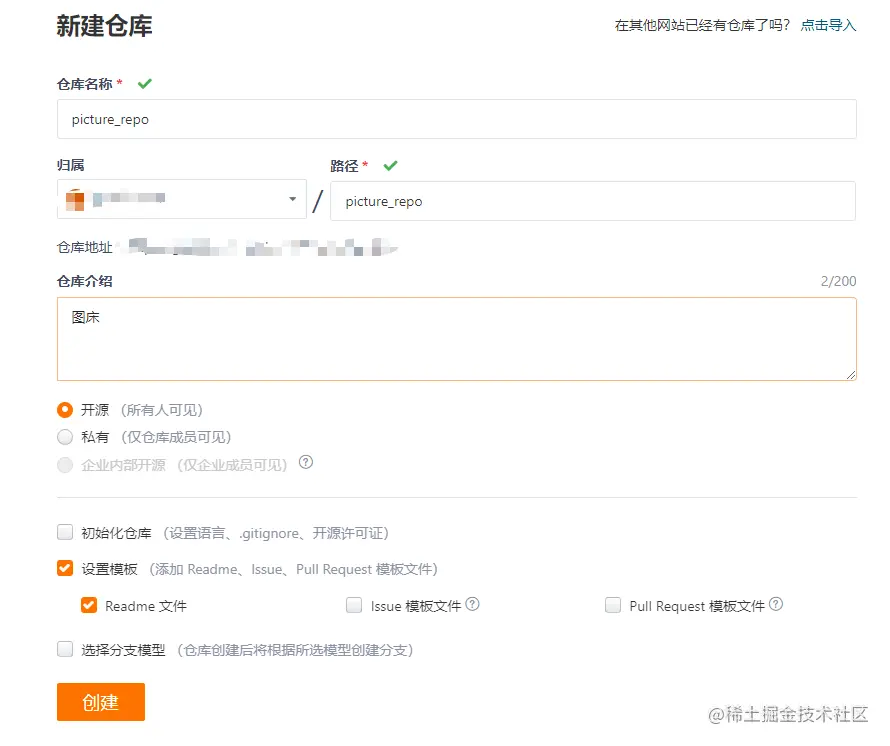This screenshot has height=746, width=890.
Task: Click help icon next to Issue 模板文件
Action: 472,604
